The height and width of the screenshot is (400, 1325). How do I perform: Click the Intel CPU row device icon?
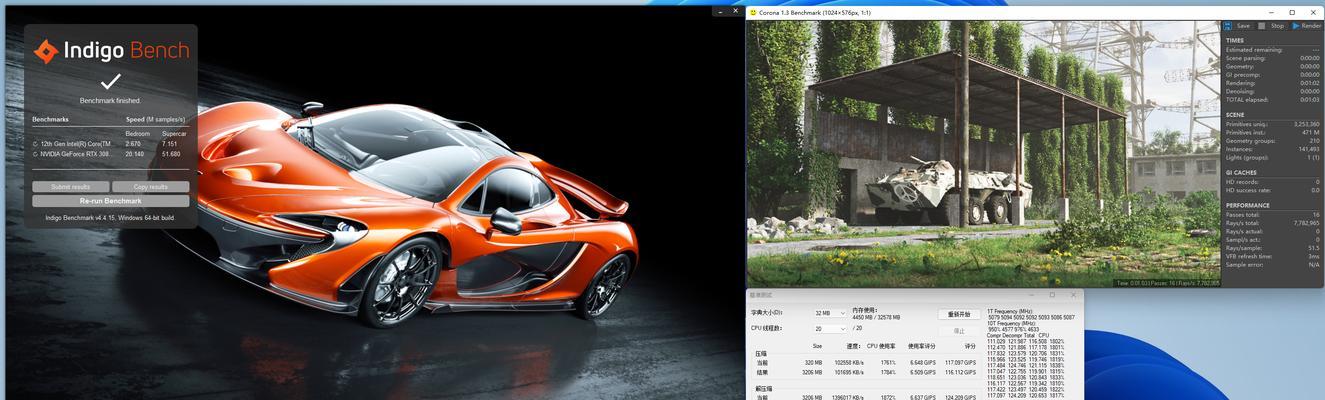tap(36, 144)
